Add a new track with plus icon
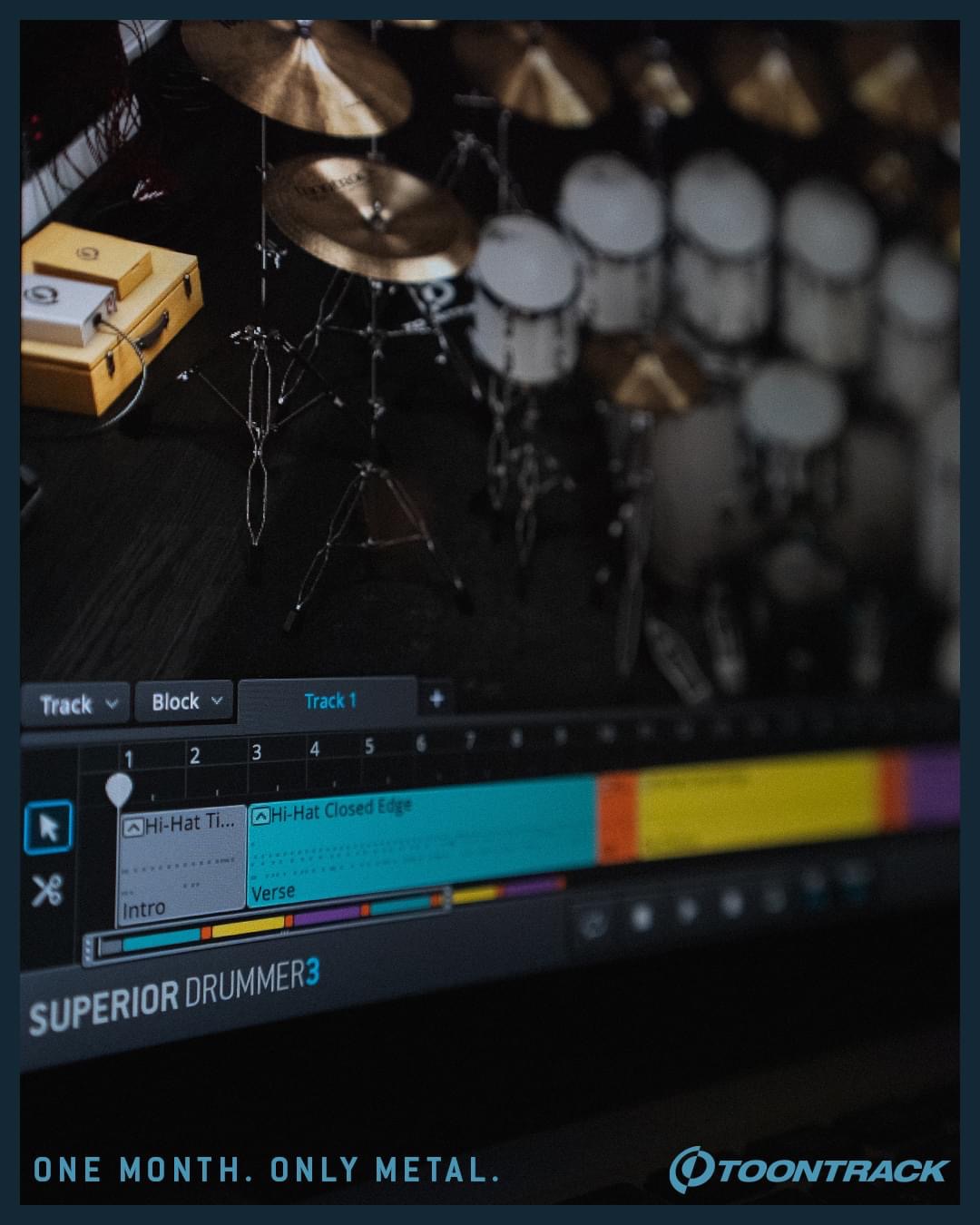 436,699
